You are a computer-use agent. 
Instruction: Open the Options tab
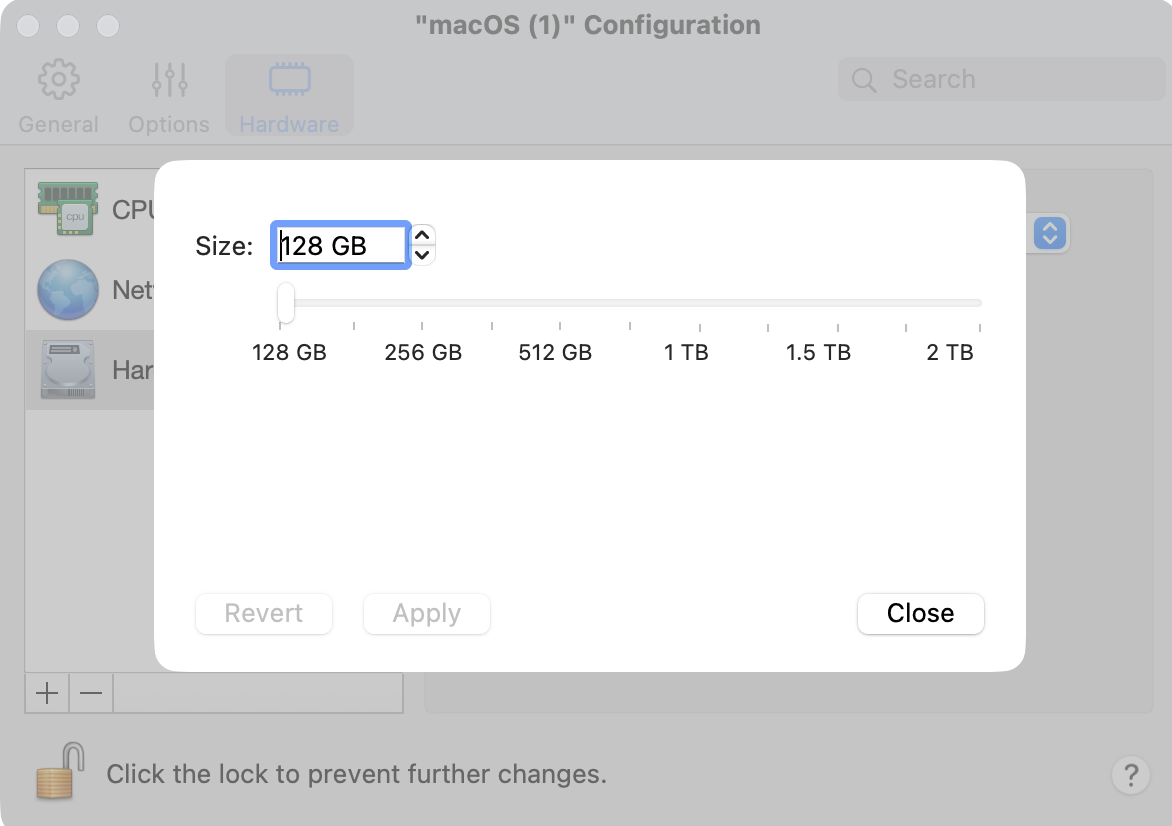[x=169, y=97]
